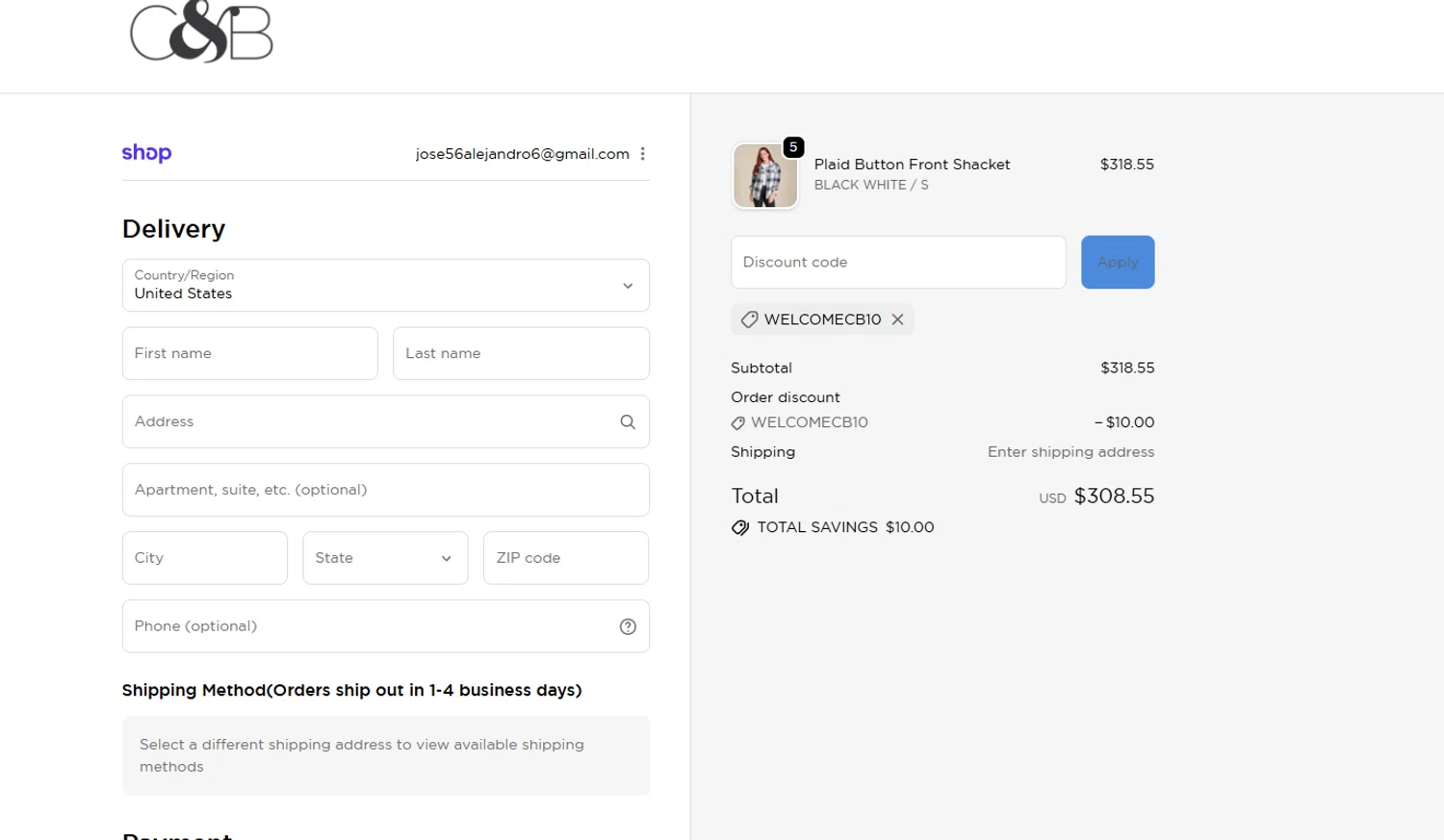
Task: Remove the WELCOMECB10 discount code
Action: [897, 319]
